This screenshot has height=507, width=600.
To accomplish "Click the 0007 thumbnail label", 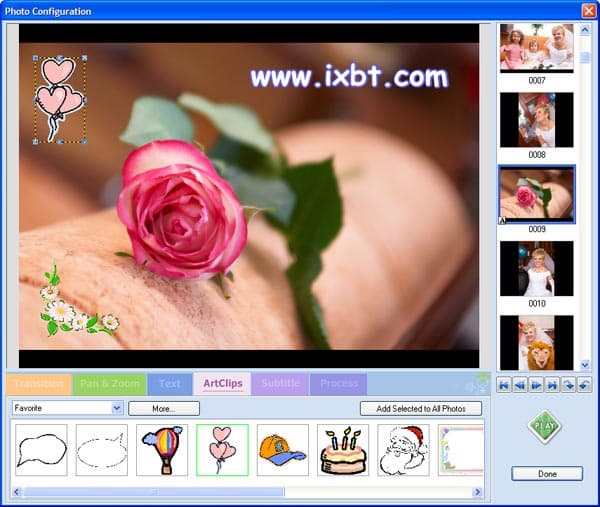I will [x=537, y=80].
